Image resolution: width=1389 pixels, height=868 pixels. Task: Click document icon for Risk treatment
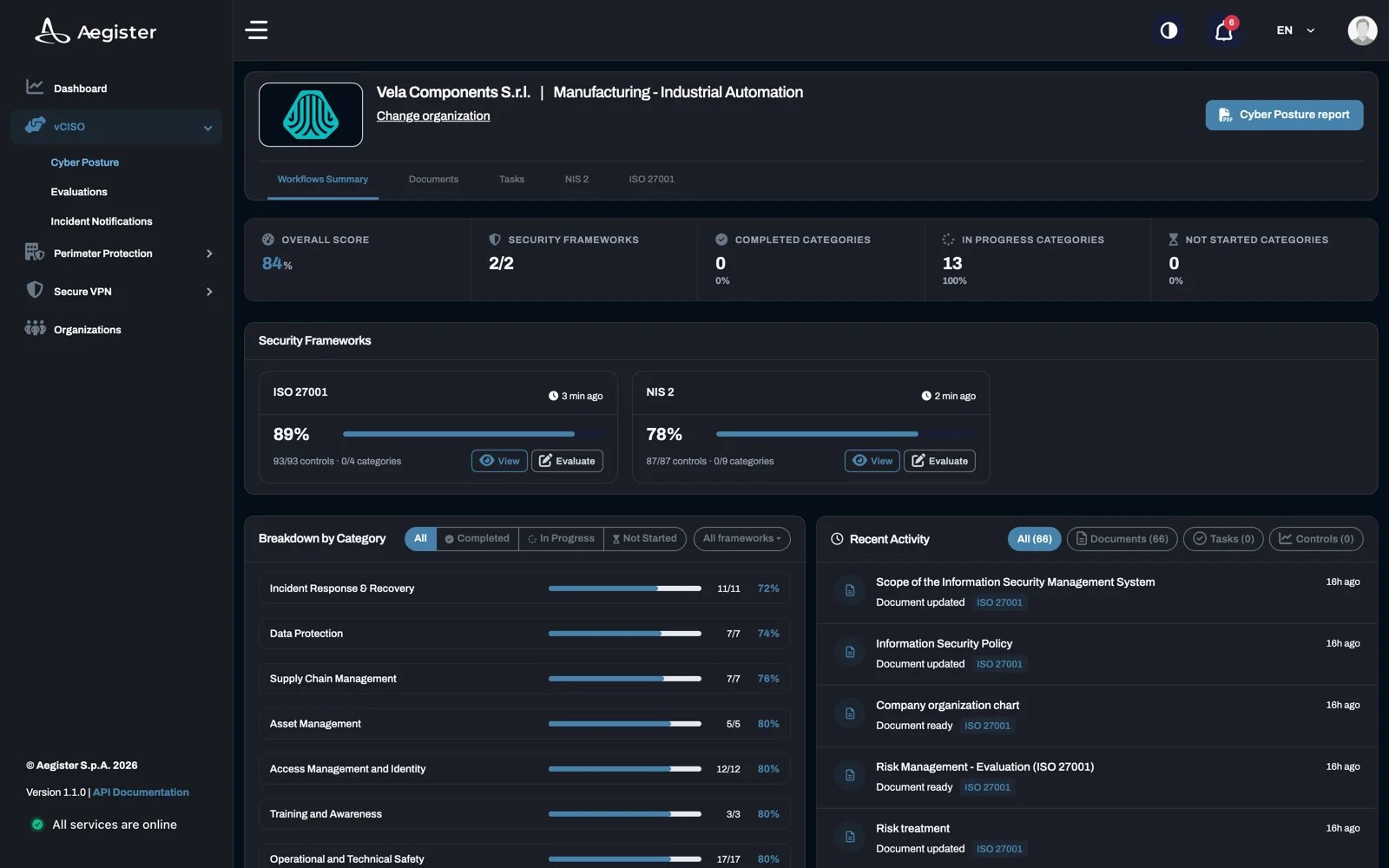coord(850,838)
